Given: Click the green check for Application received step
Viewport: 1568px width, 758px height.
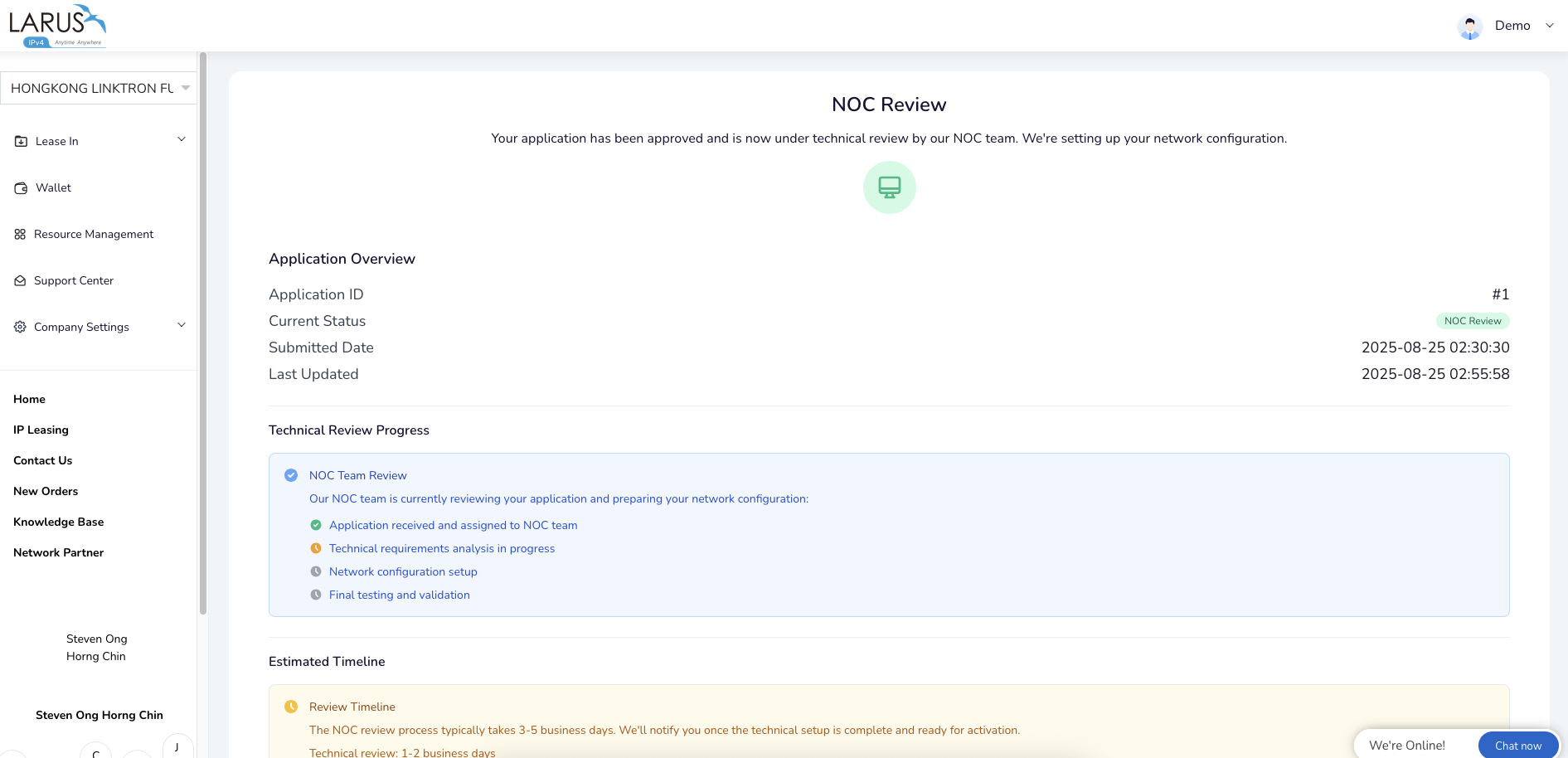Looking at the screenshot, I should (x=316, y=525).
